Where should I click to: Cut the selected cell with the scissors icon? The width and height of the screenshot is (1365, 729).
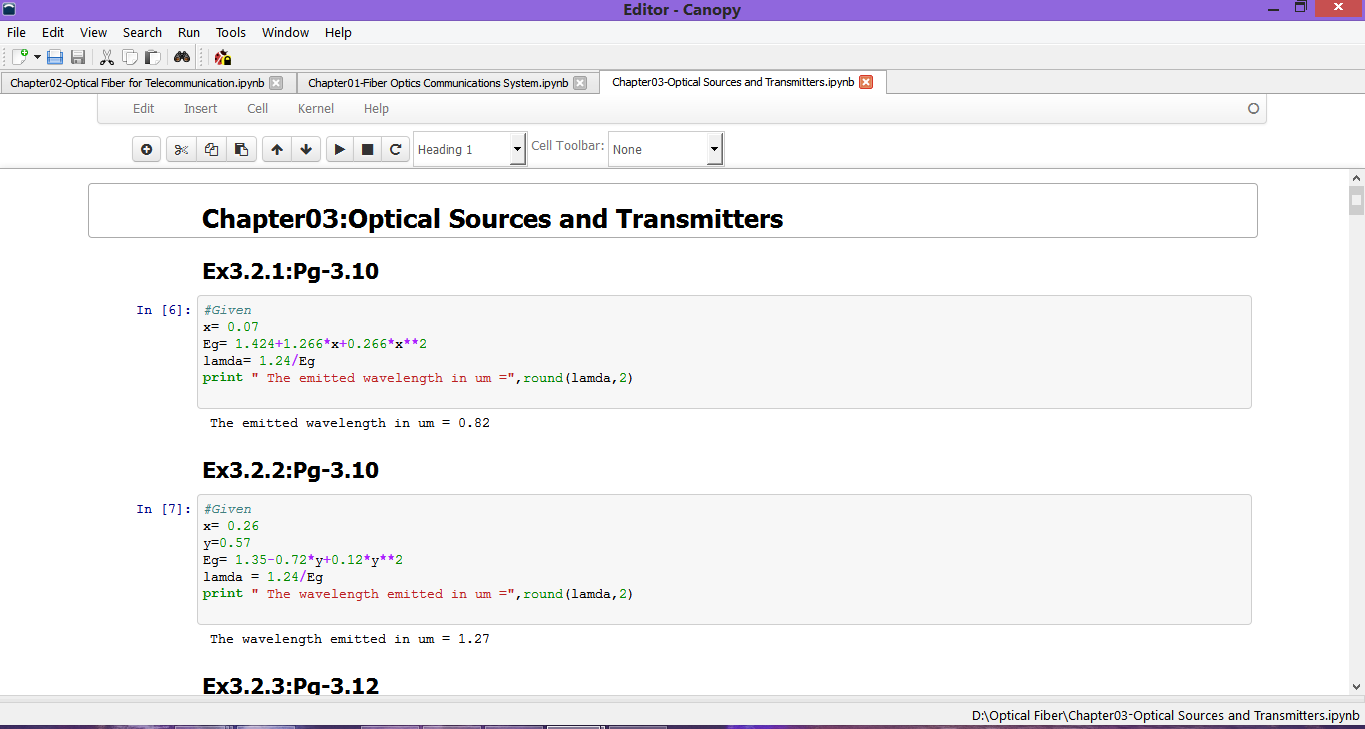click(x=181, y=150)
